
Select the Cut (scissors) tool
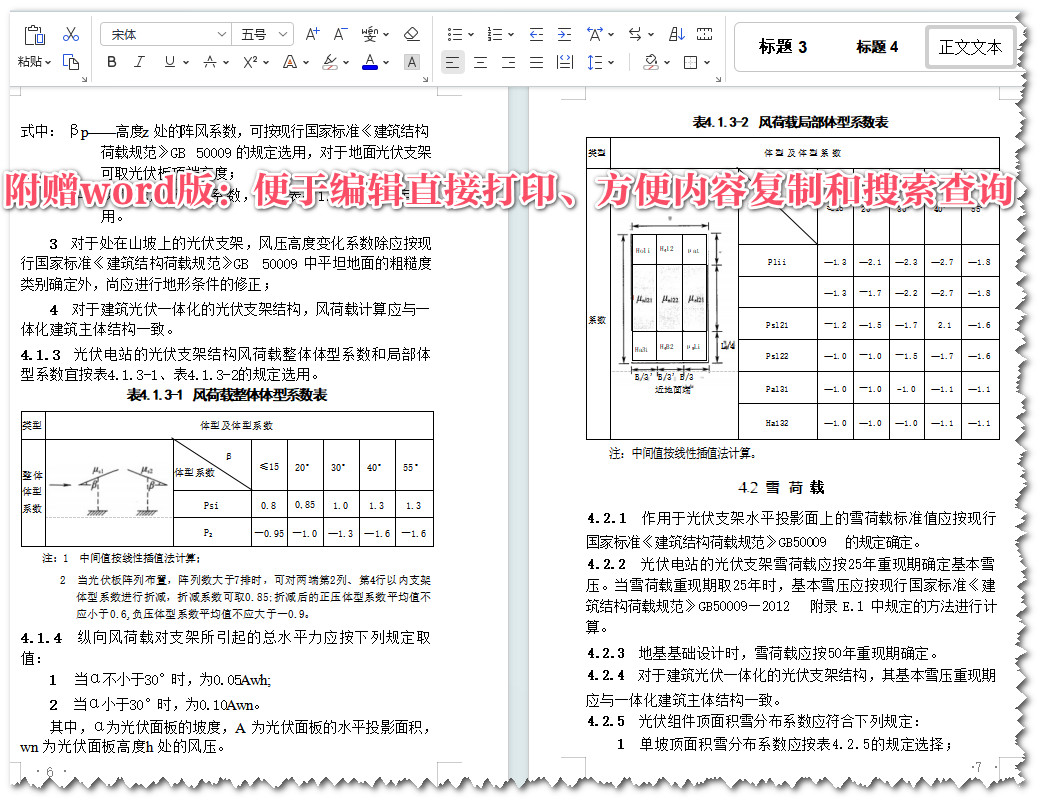click(72, 33)
